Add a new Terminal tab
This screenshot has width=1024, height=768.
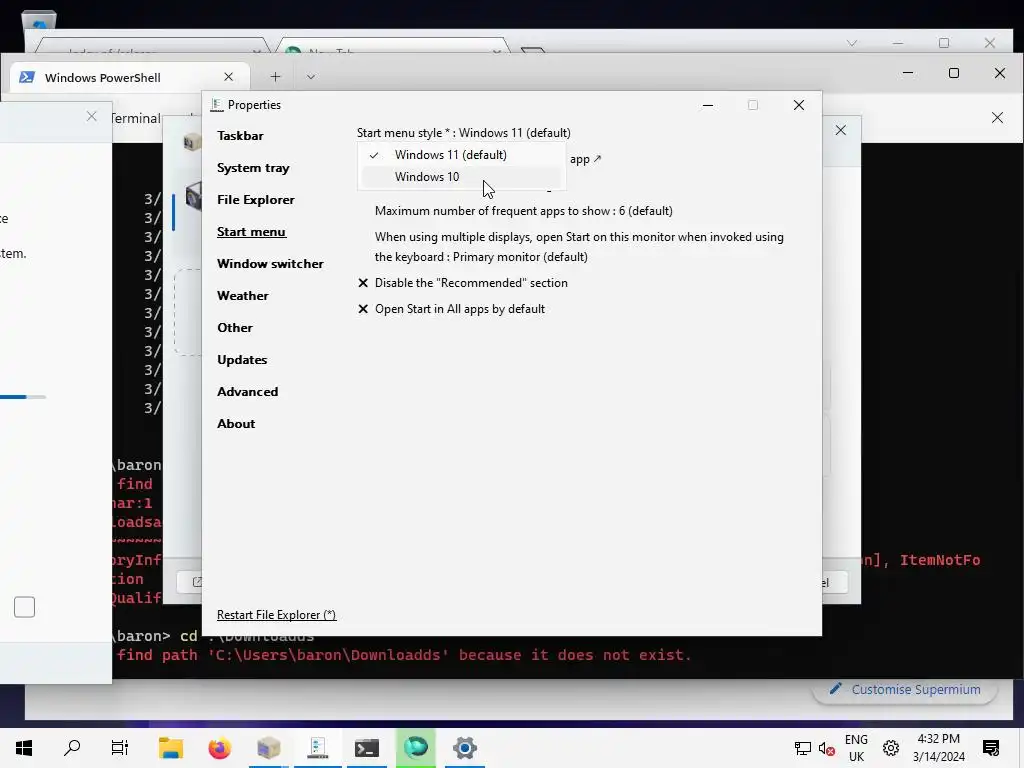point(276,77)
